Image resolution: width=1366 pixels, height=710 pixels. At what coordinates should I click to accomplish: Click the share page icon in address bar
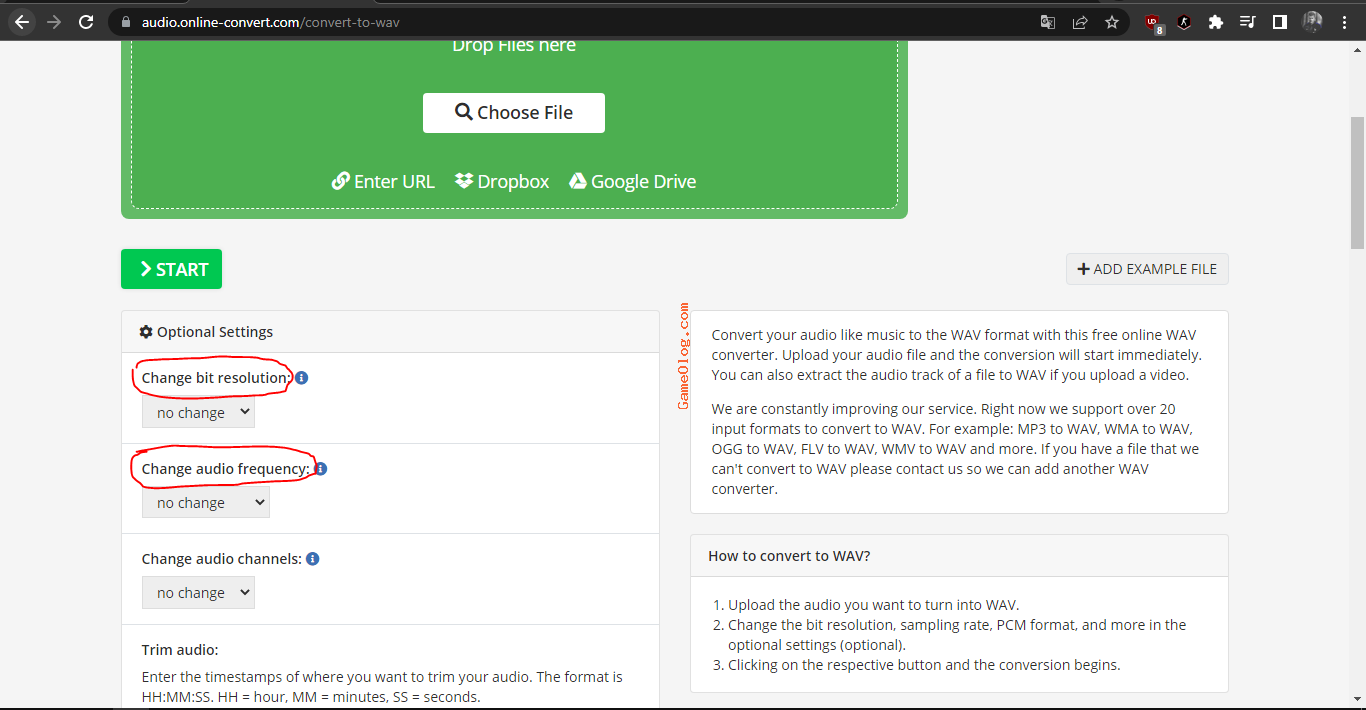[1080, 21]
